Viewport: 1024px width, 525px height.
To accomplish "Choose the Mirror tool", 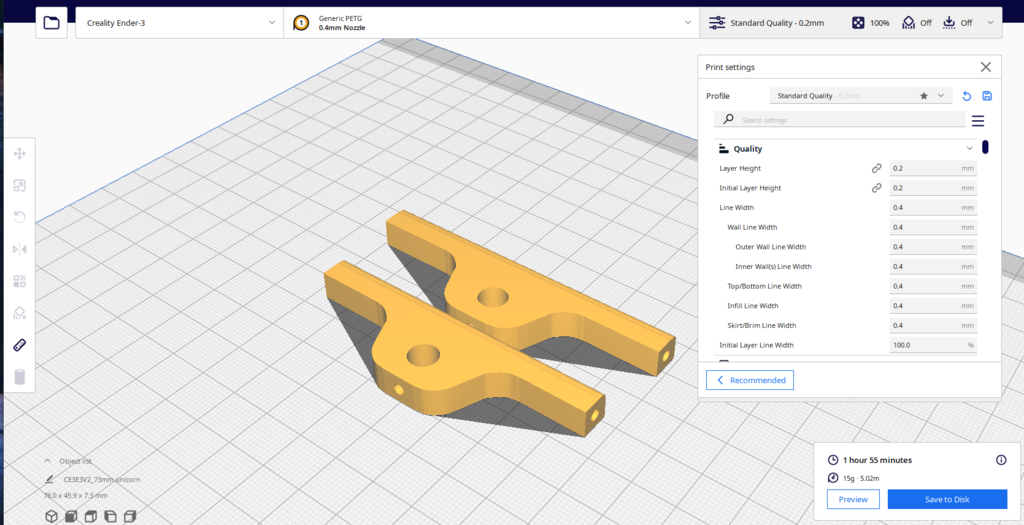I will [19, 249].
